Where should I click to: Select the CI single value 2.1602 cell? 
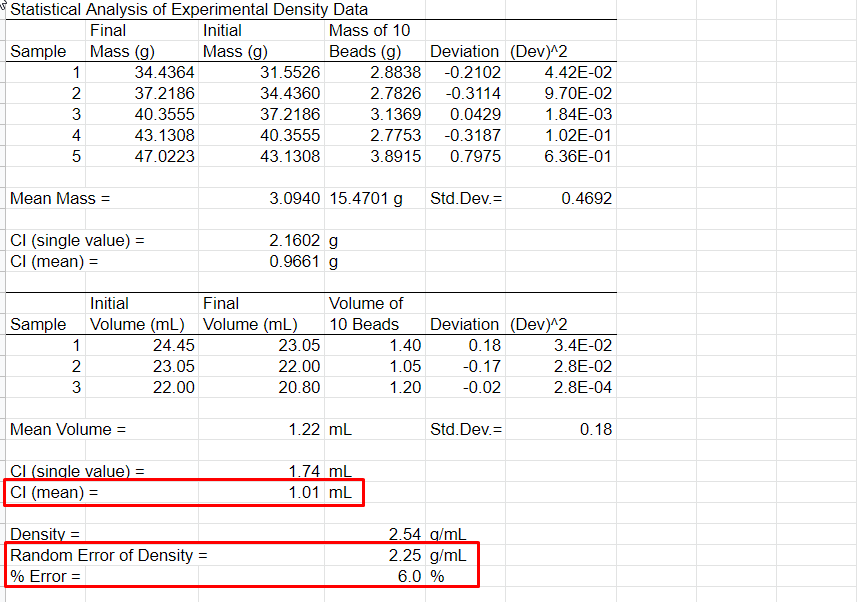(295, 240)
